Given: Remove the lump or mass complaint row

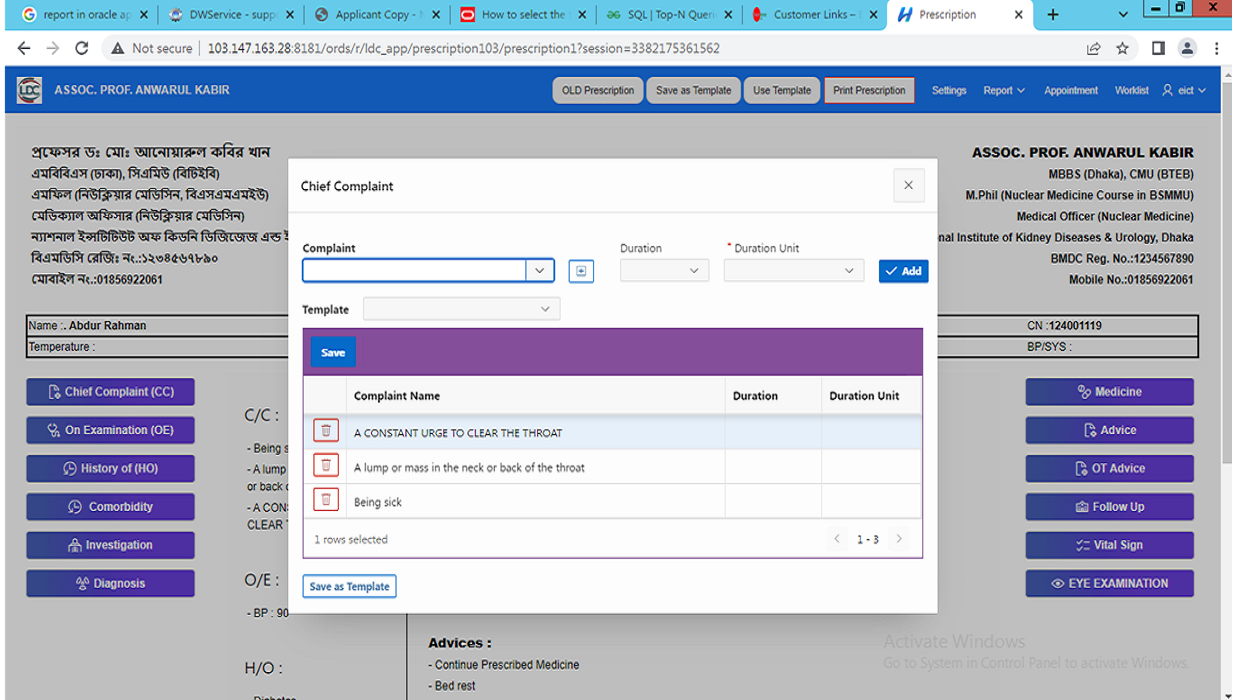Looking at the screenshot, I should pos(325,466).
